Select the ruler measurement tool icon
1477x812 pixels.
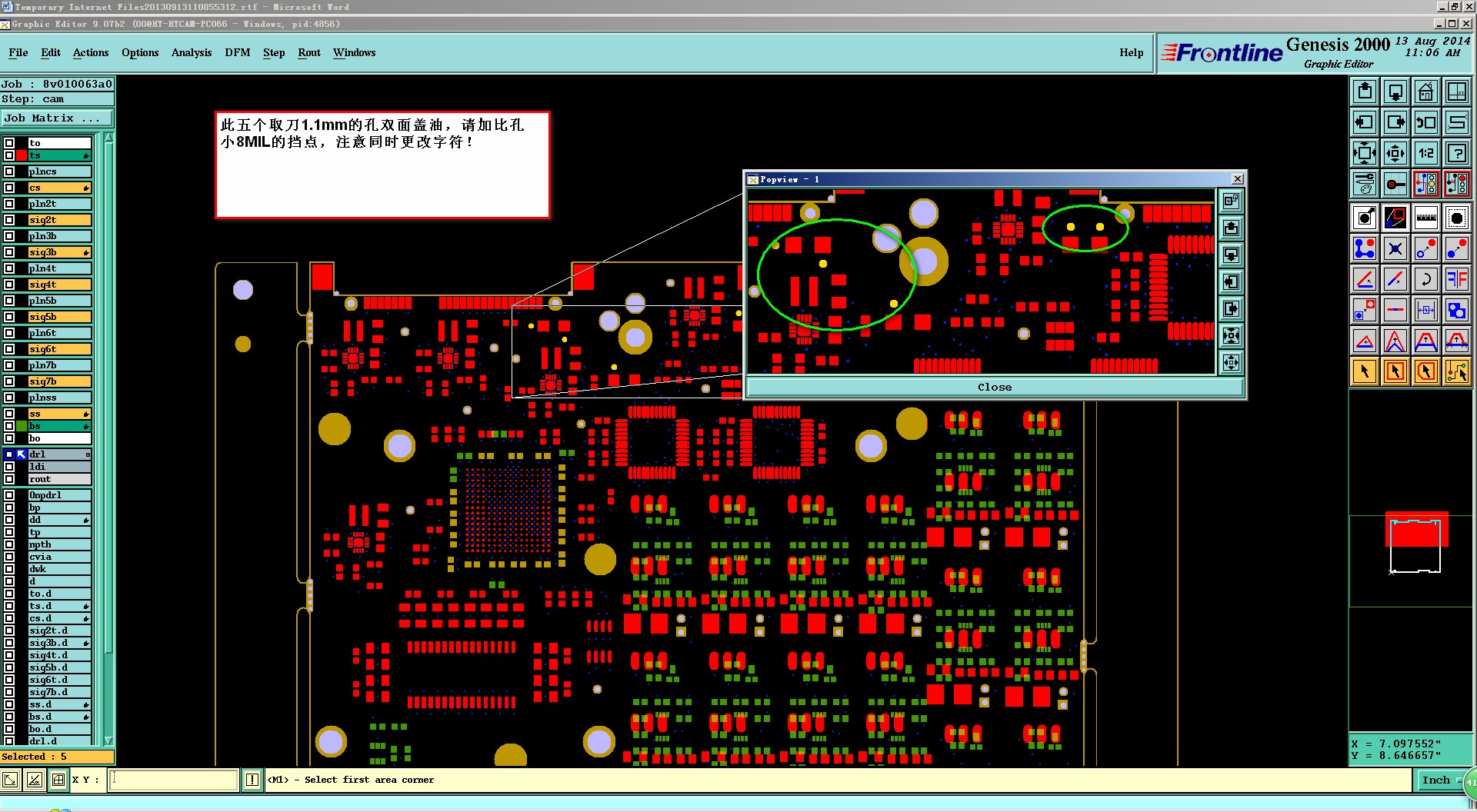pyautogui.click(x=1426, y=218)
